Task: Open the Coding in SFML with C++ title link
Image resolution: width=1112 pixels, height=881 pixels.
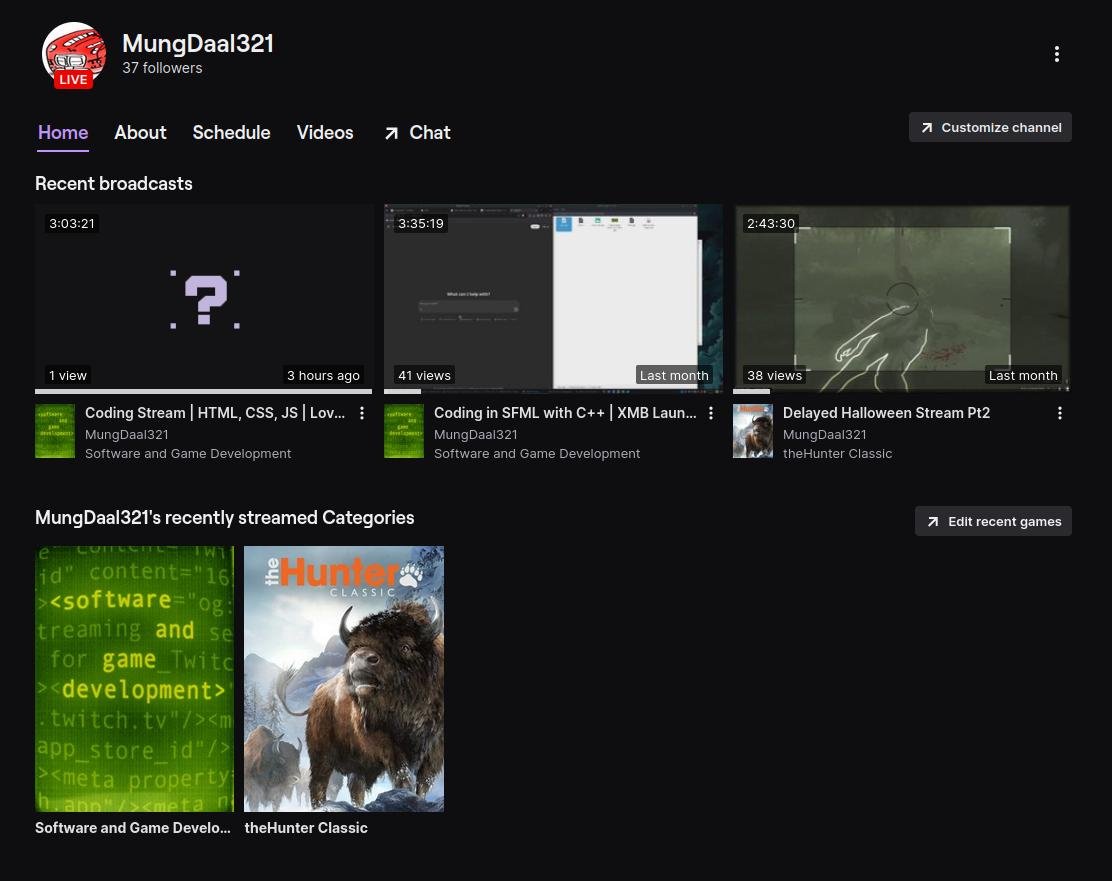Action: [565, 413]
